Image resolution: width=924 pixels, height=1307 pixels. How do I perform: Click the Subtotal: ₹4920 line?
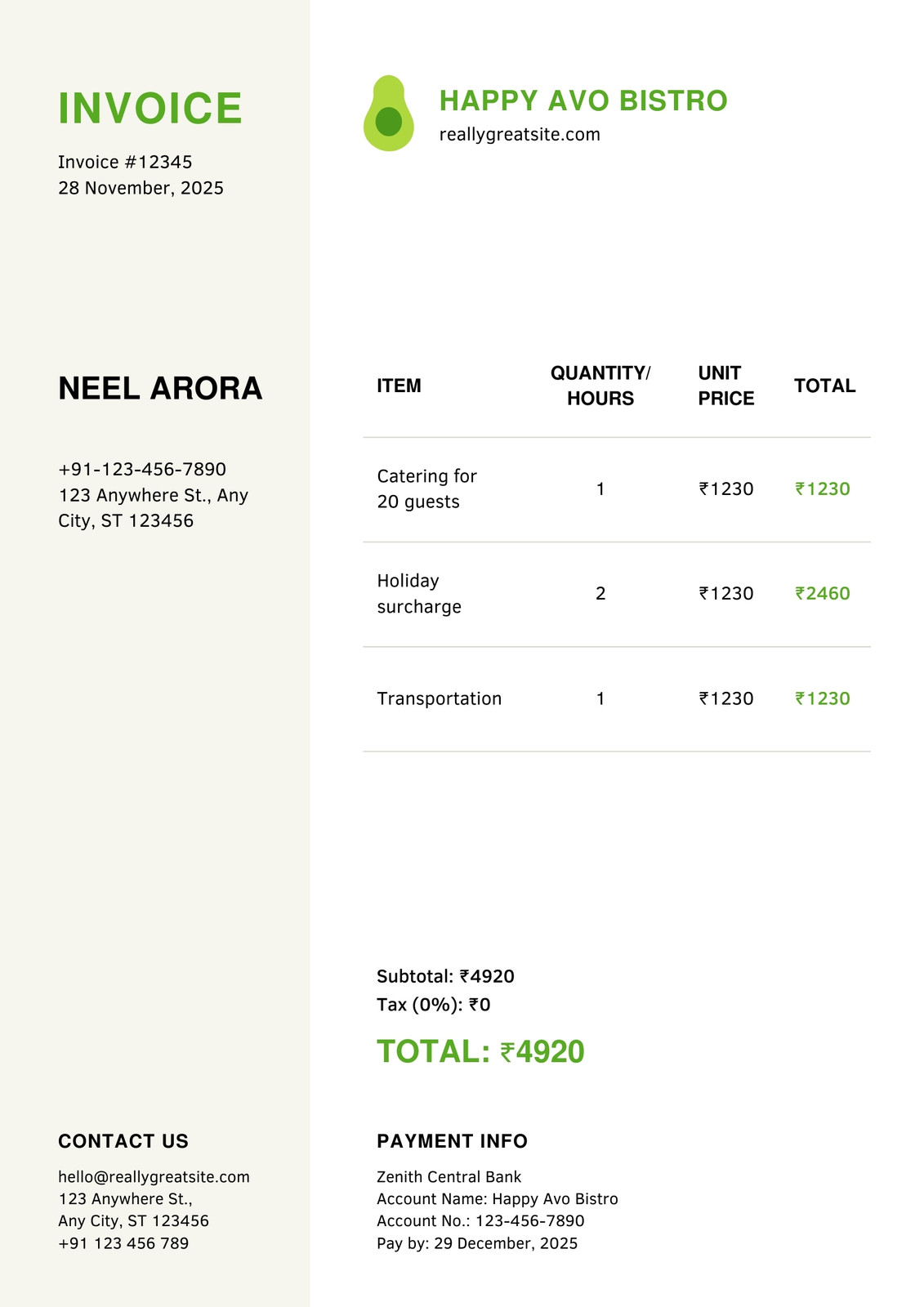click(x=445, y=976)
